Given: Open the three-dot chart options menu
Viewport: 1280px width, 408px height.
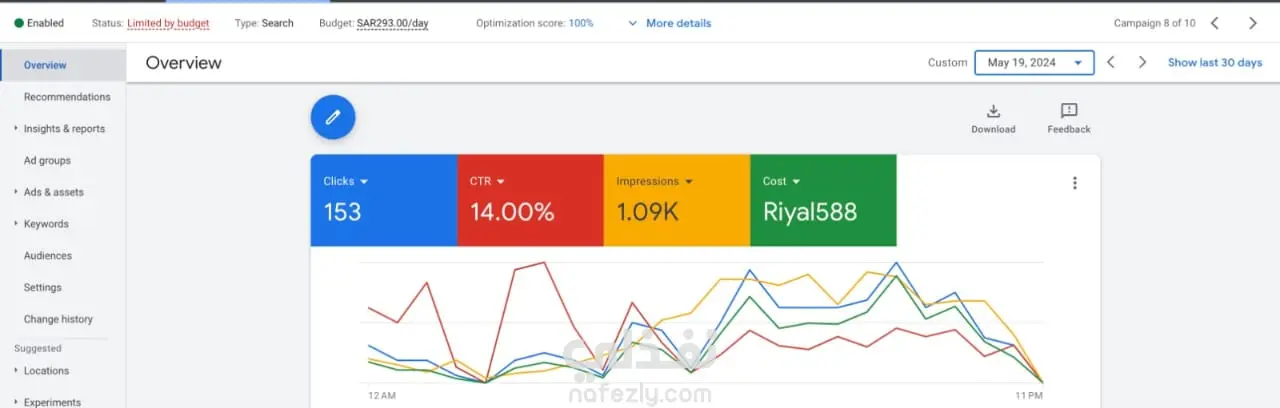Looking at the screenshot, I should pyautogui.click(x=1075, y=183).
